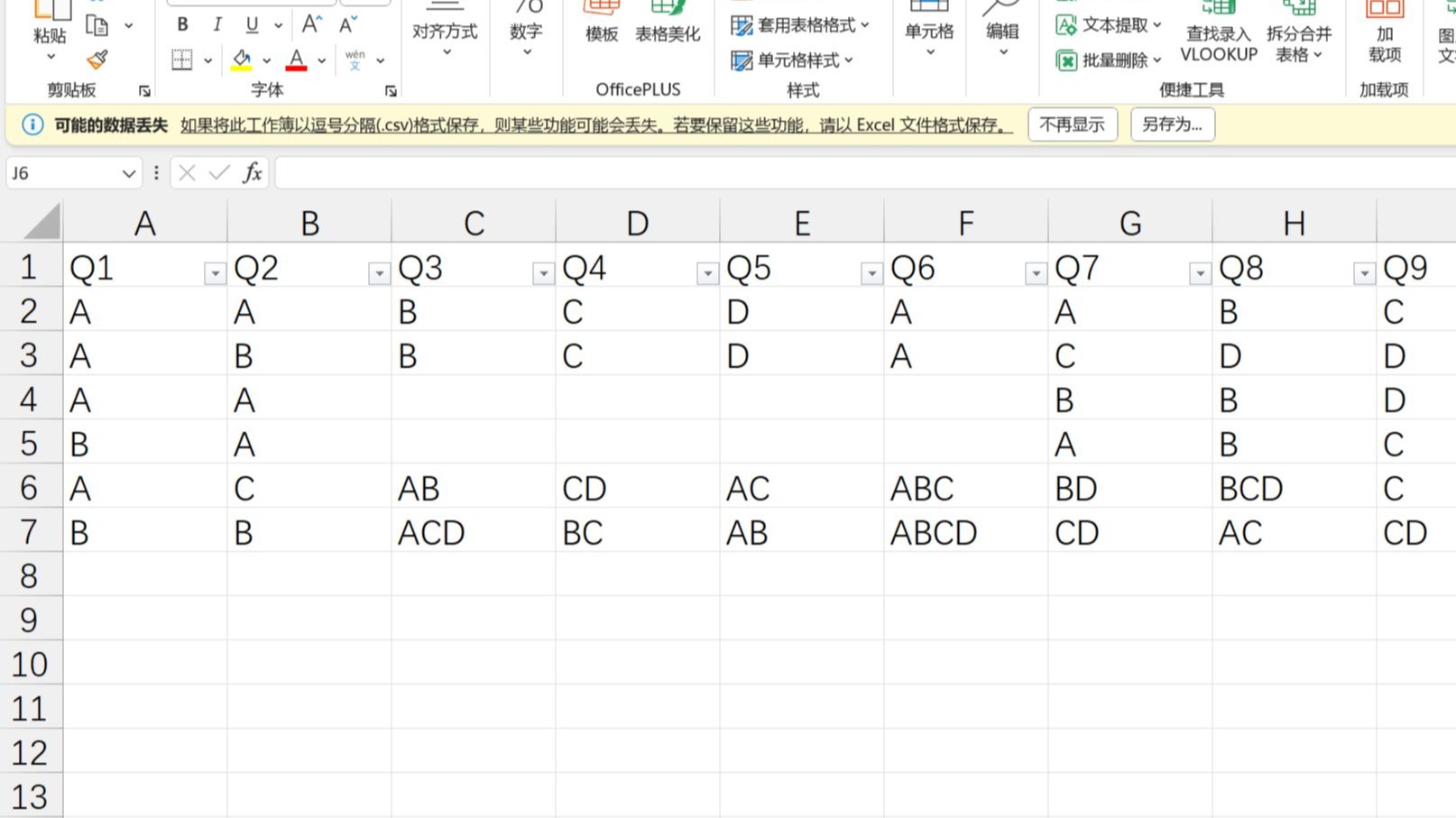1456x818 pixels.
Task: Click the 表格美化 table beautify icon
Action: click(x=668, y=23)
